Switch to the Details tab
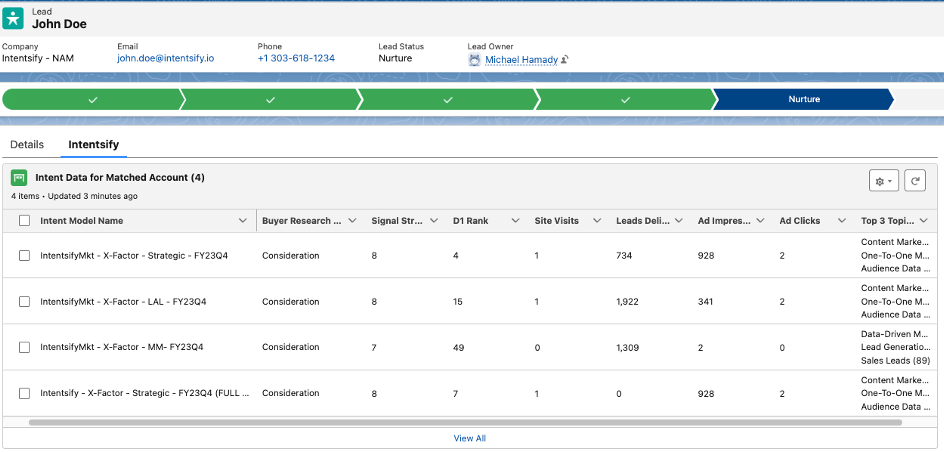The width and height of the screenshot is (944, 452). [x=27, y=145]
